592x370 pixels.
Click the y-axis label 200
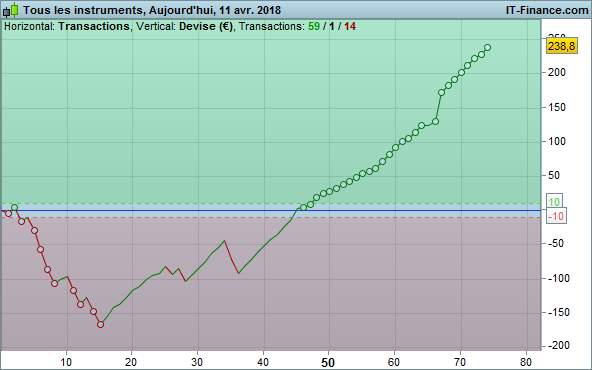(x=557, y=72)
